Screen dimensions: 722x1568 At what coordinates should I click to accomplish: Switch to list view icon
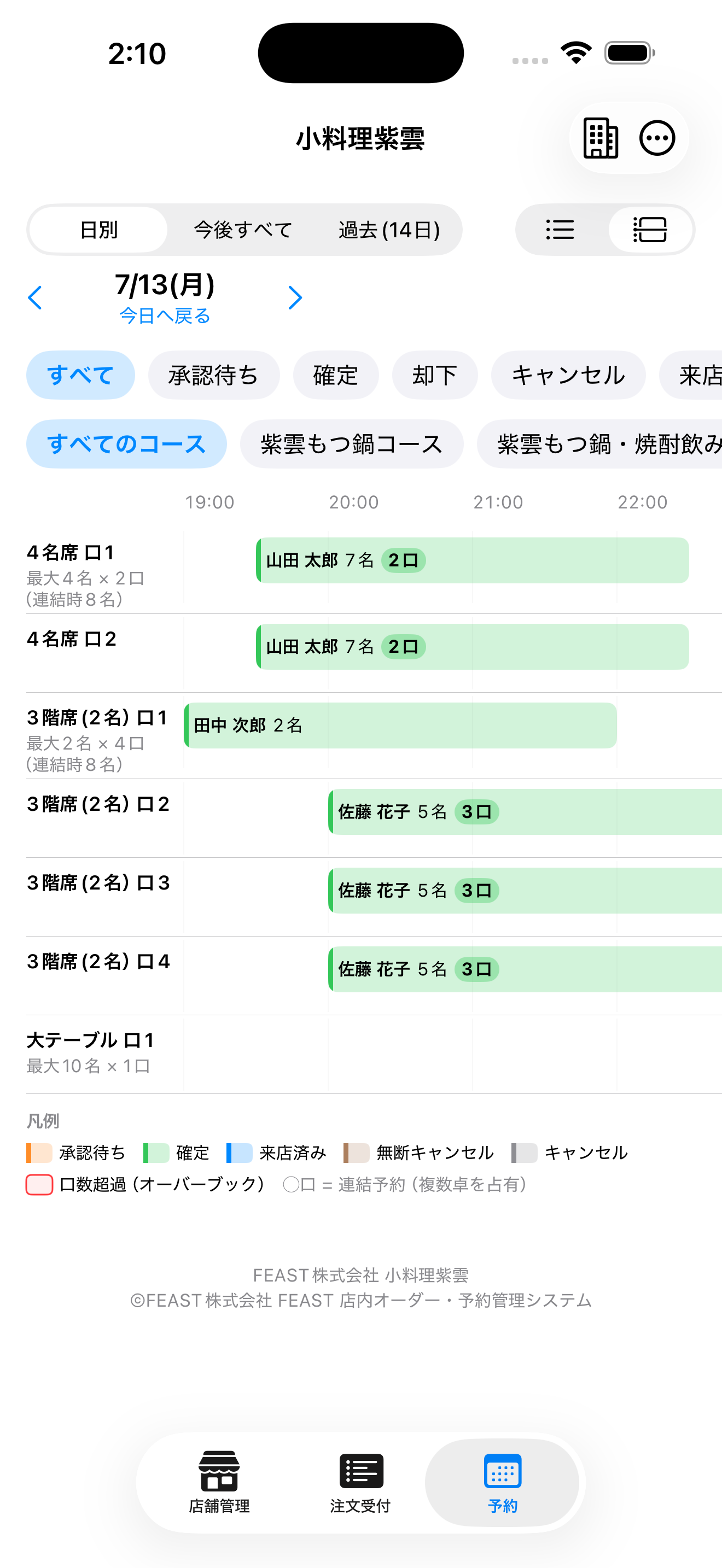pos(560,230)
